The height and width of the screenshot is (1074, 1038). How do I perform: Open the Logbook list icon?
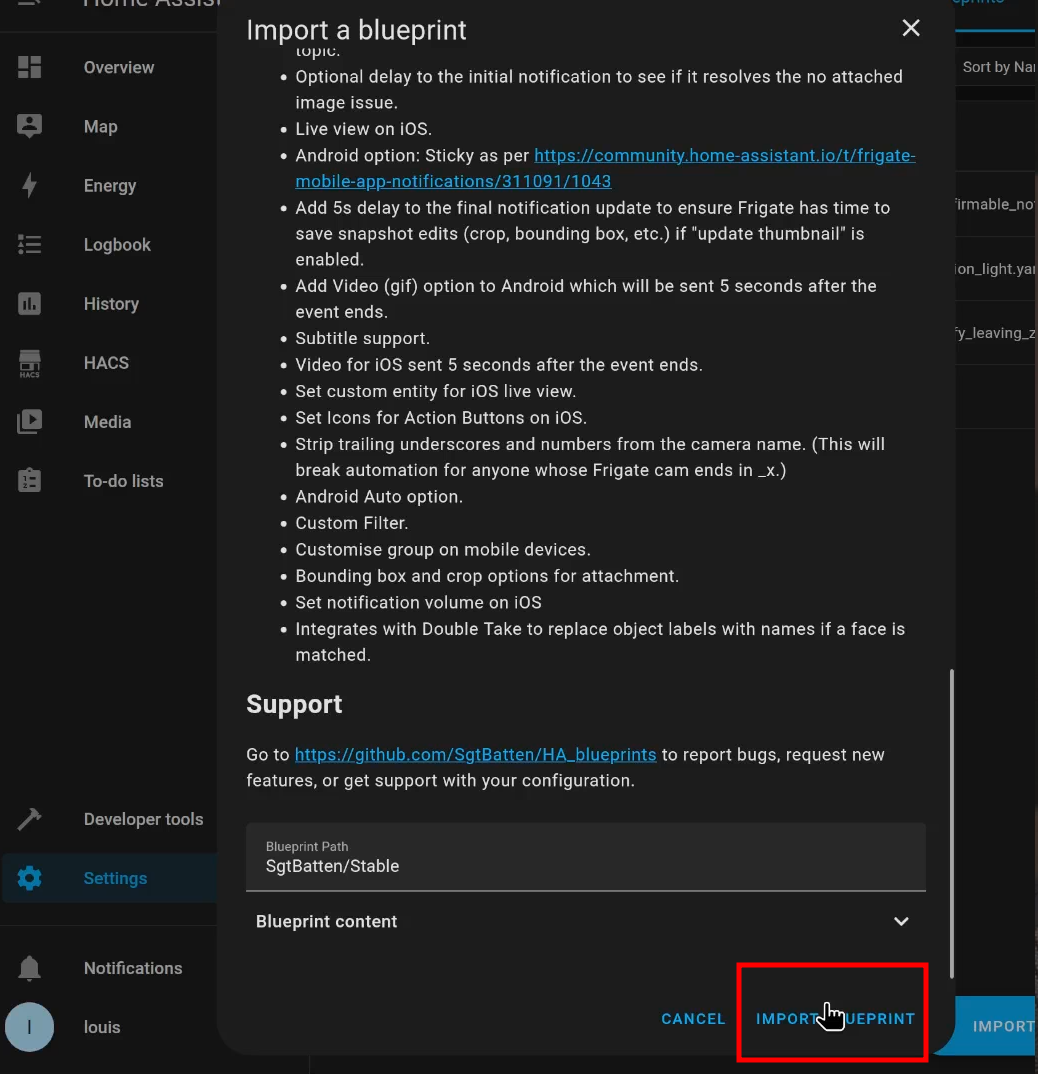pos(29,245)
